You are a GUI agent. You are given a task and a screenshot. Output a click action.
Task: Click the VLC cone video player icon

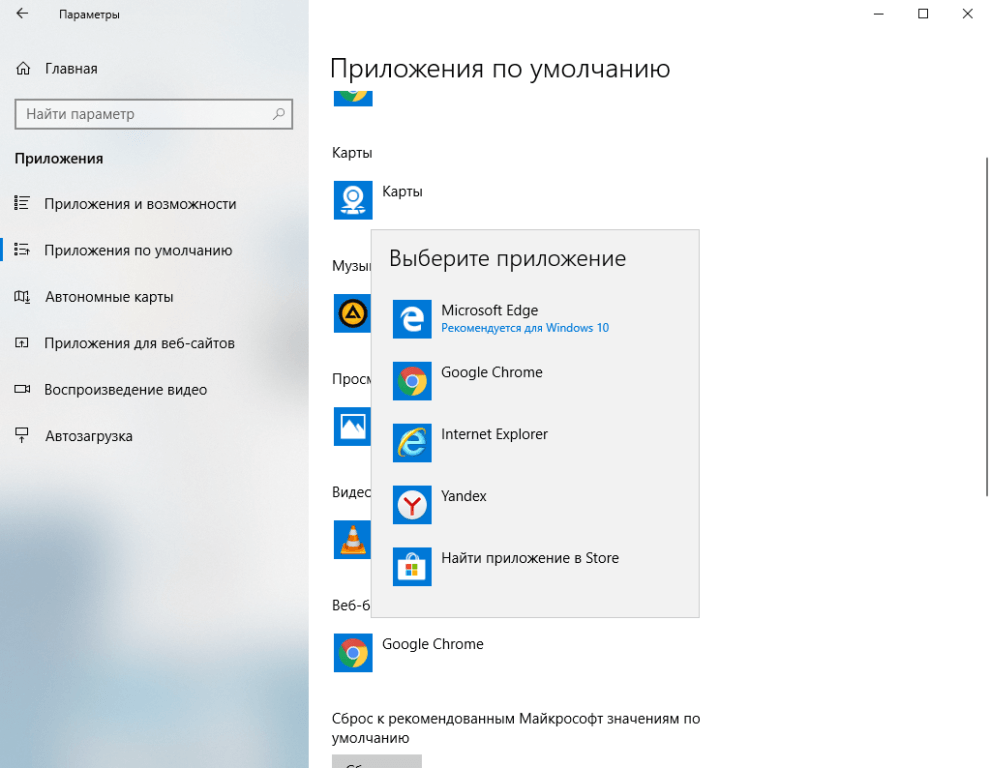click(x=352, y=539)
